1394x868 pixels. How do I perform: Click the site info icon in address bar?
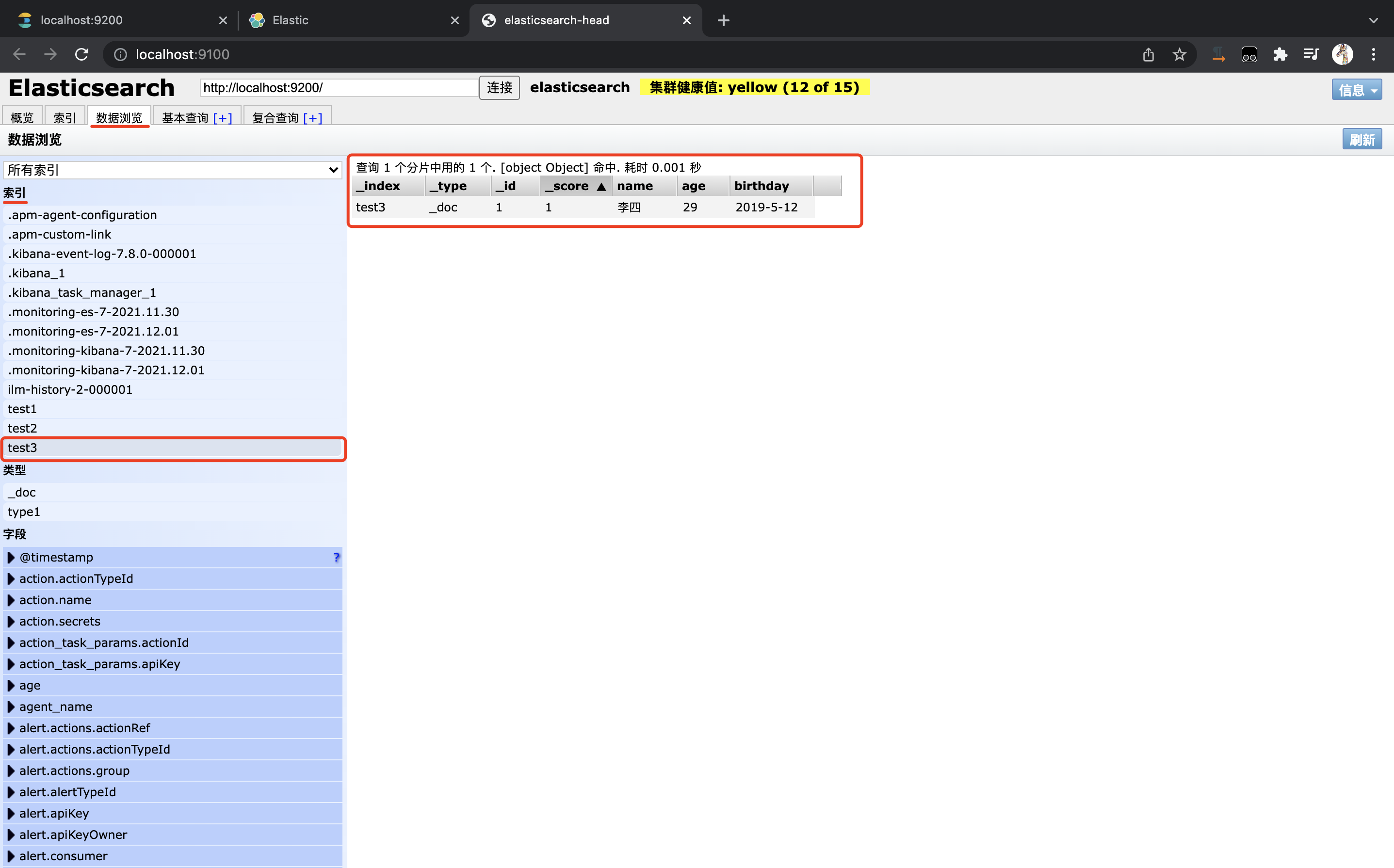tap(120, 54)
